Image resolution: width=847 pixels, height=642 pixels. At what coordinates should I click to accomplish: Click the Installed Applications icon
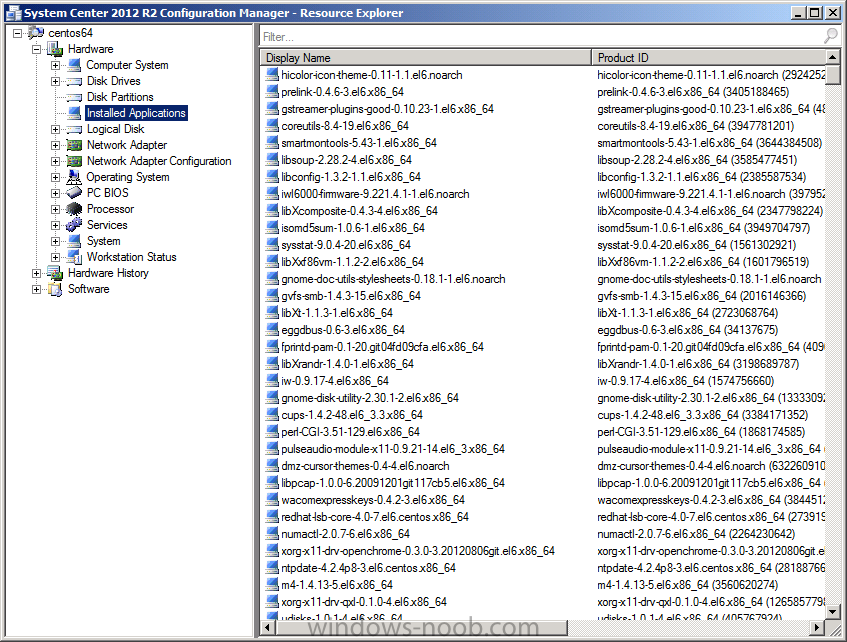74,113
